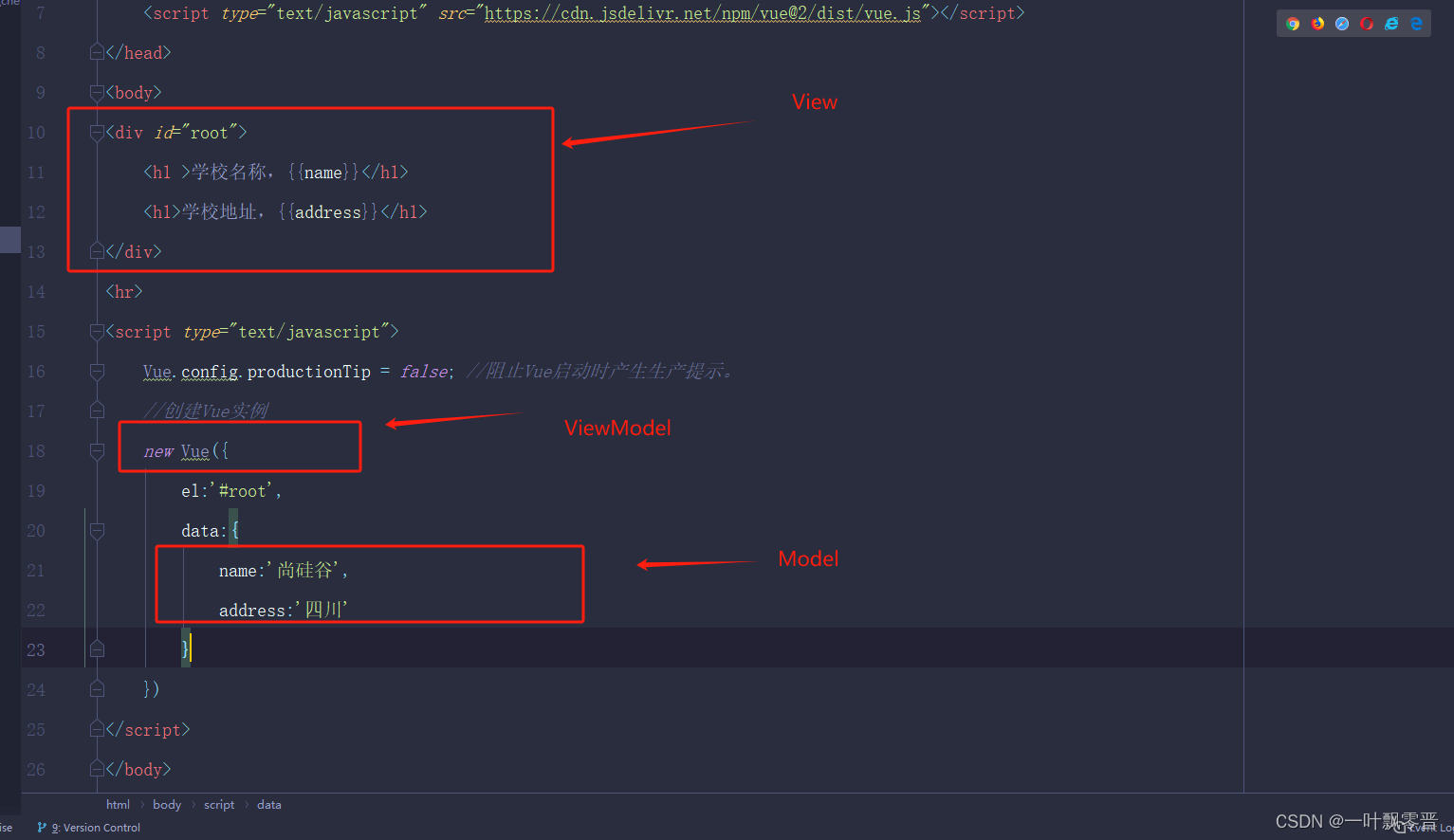Image resolution: width=1454 pixels, height=840 pixels.
Task: Collapse the comment fold on line 17
Action: pos(97,411)
